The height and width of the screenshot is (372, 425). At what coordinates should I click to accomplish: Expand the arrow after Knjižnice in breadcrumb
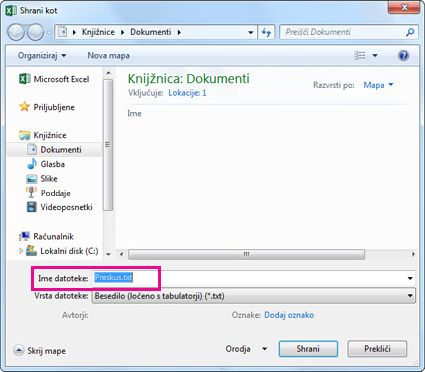(x=122, y=32)
